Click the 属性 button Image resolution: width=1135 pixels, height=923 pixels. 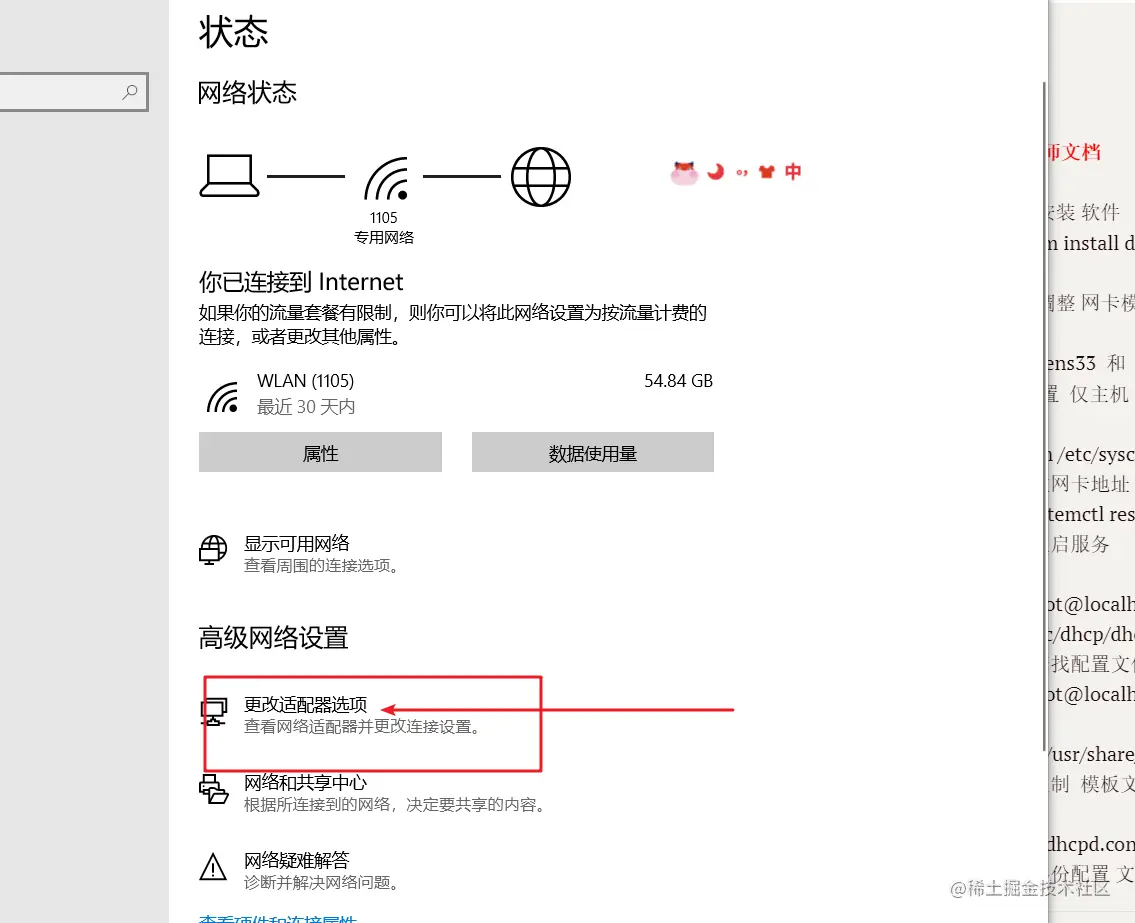click(x=320, y=452)
